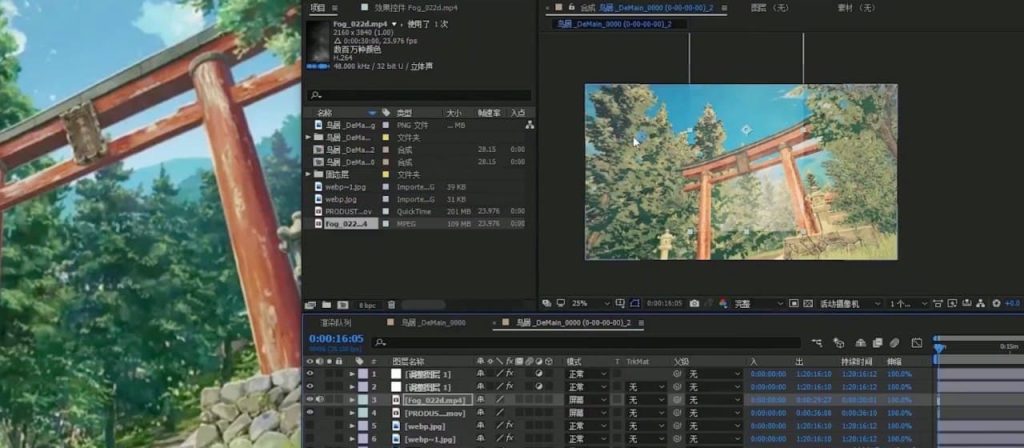Screen dimensions: 1024x448
Task: Click the grid and guide options icon
Action: click(x=620, y=304)
